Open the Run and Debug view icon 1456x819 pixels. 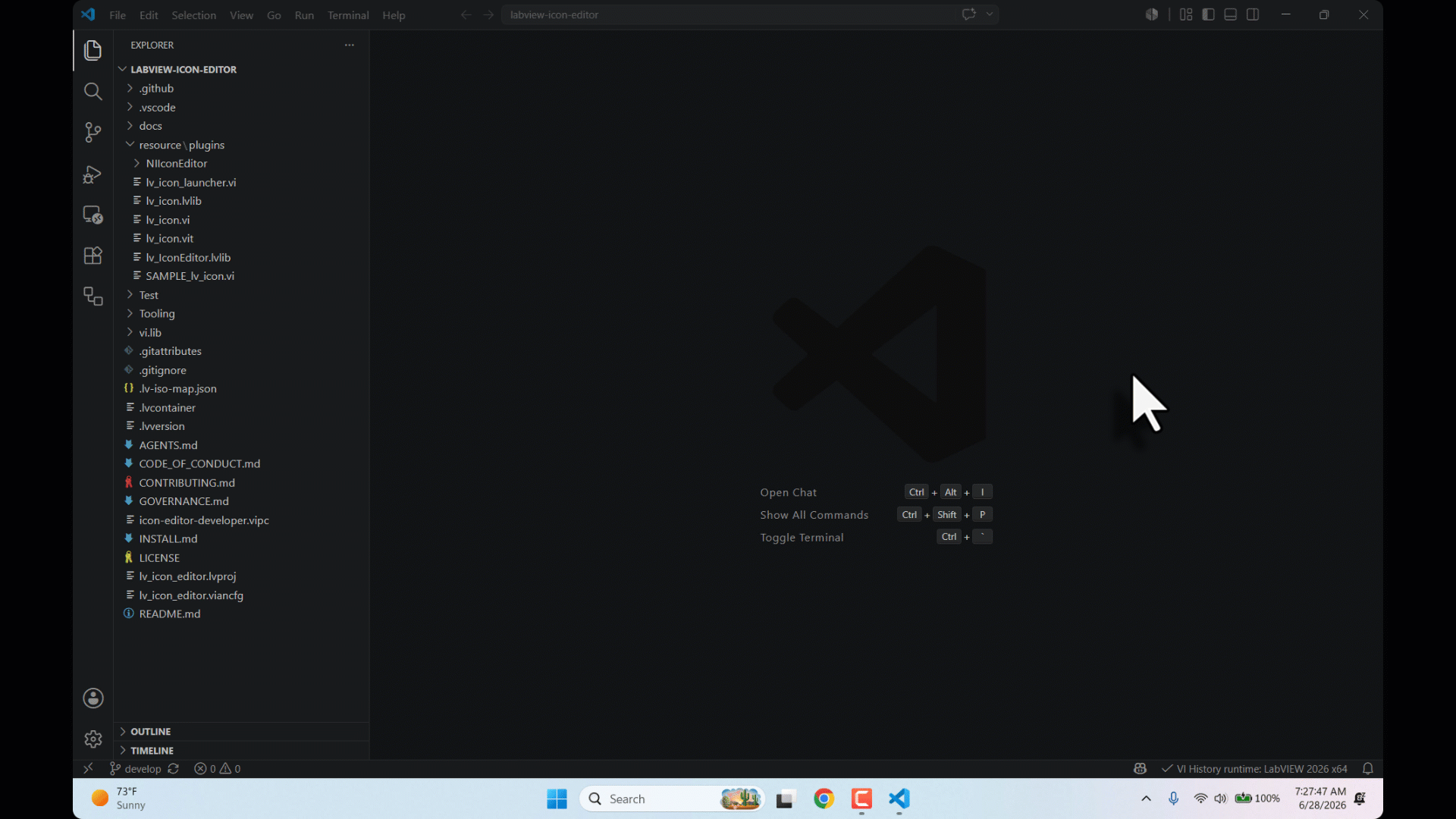[x=93, y=174]
